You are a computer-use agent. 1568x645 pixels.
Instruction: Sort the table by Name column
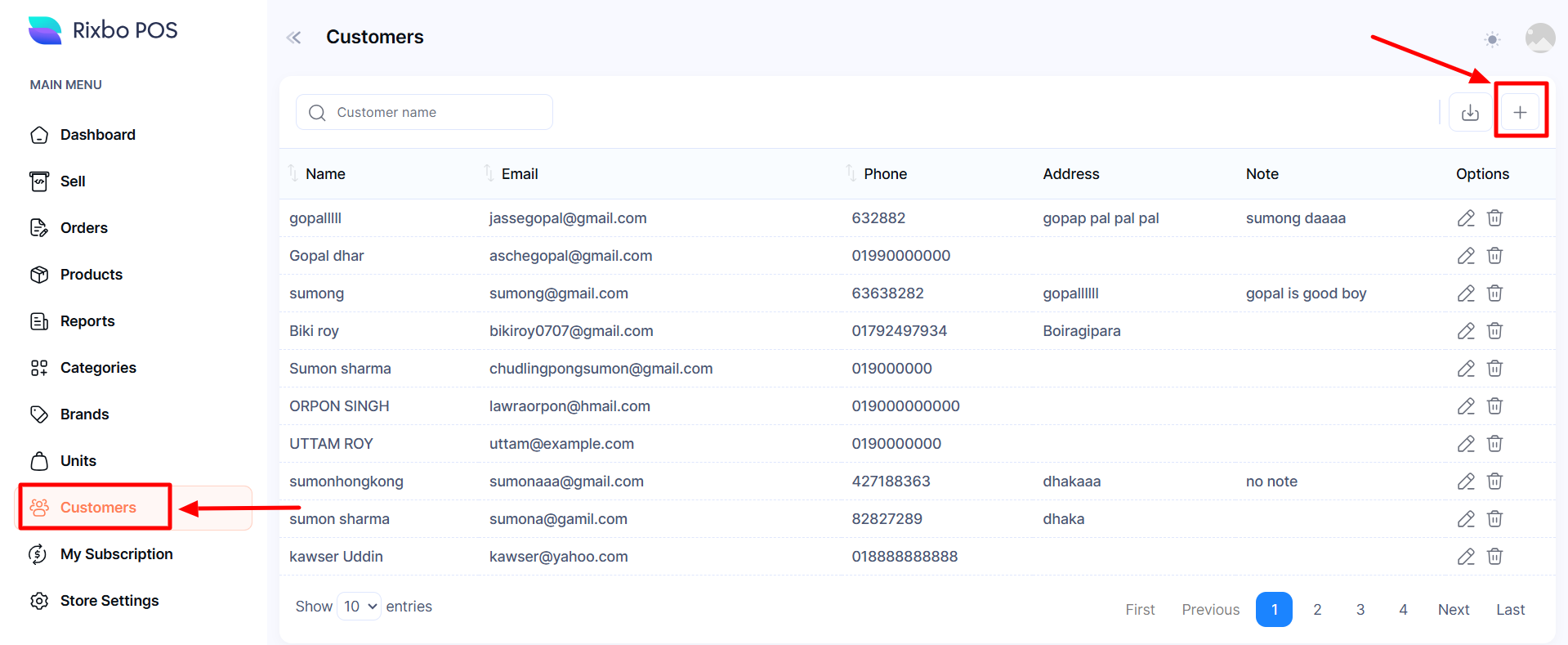coord(324,174)
